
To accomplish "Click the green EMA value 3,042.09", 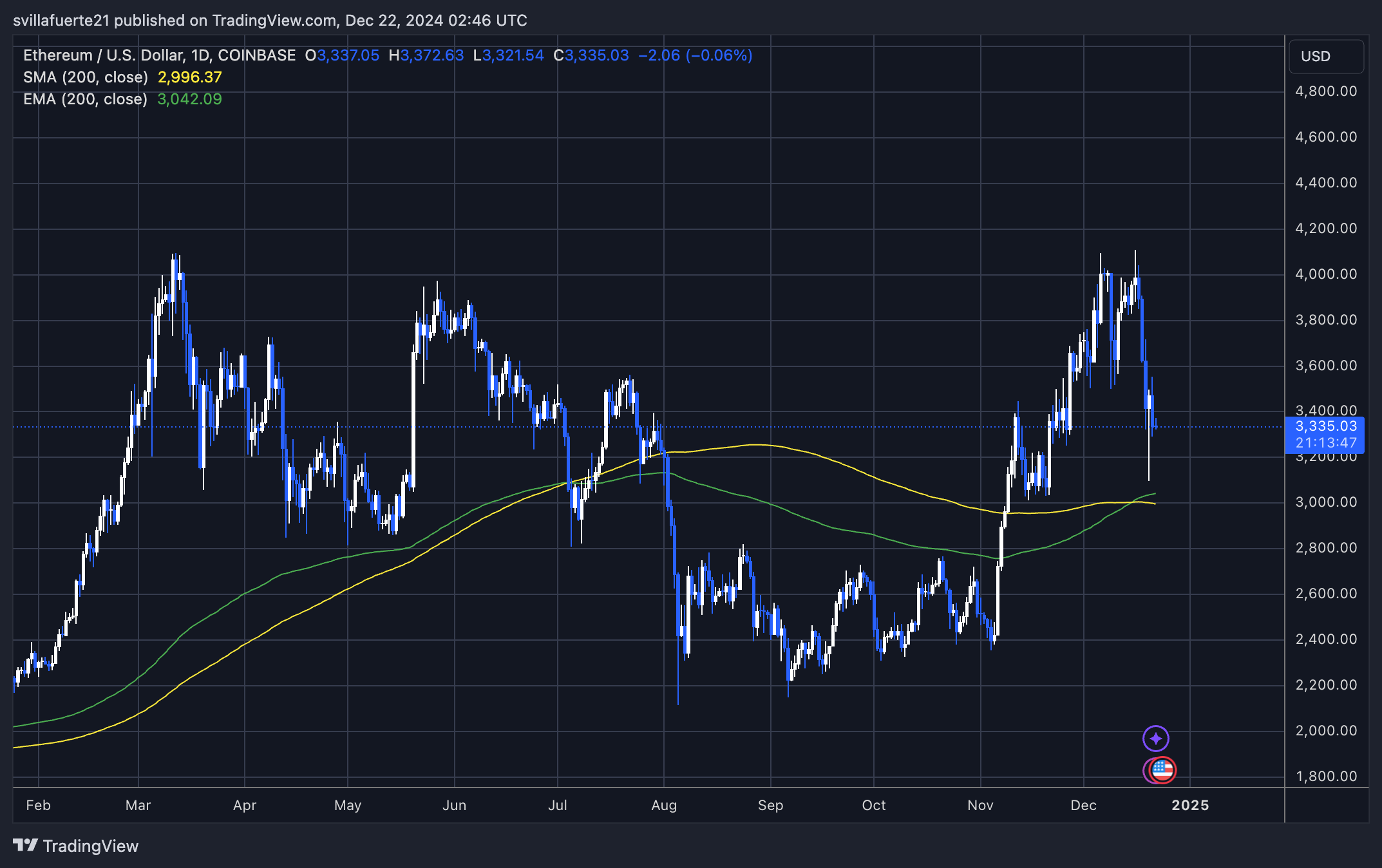I will point(189,99).
